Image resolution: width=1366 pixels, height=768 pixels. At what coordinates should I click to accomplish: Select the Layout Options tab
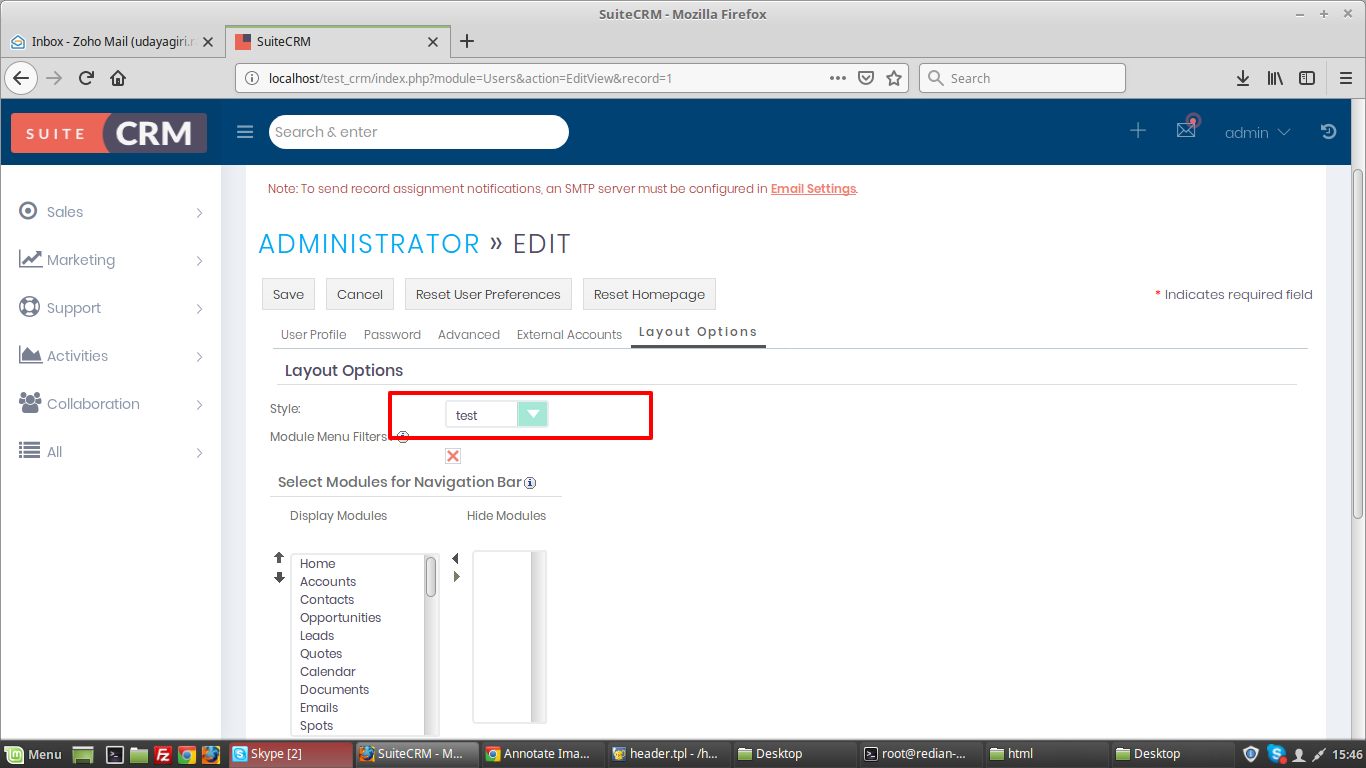[x=698, y=332]
